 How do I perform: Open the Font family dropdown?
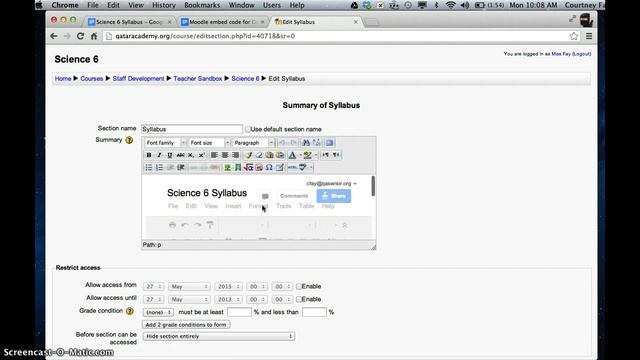[165, 142]
